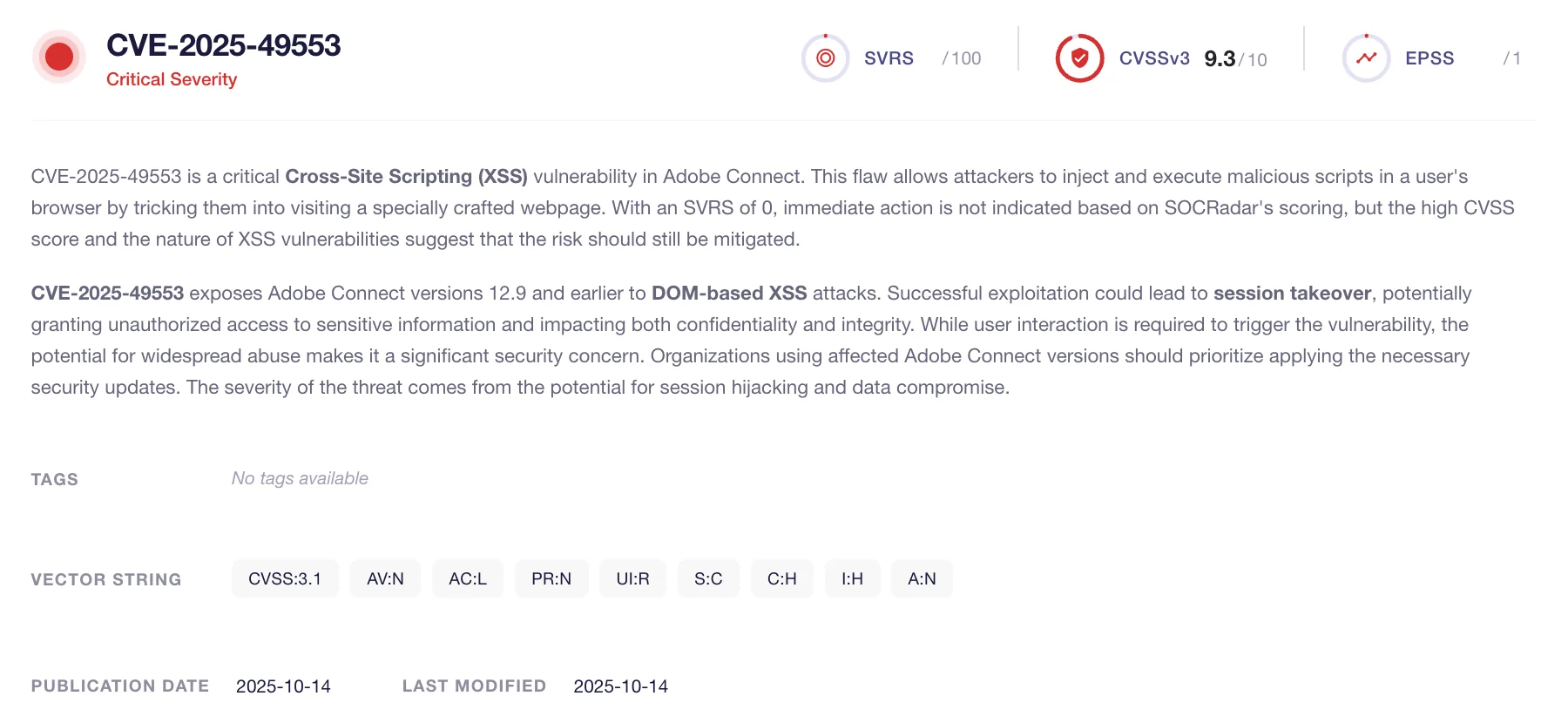Select the AC:L vector chip
Viewport: 1568px width, 723px height.
click(x=468, y=578)
